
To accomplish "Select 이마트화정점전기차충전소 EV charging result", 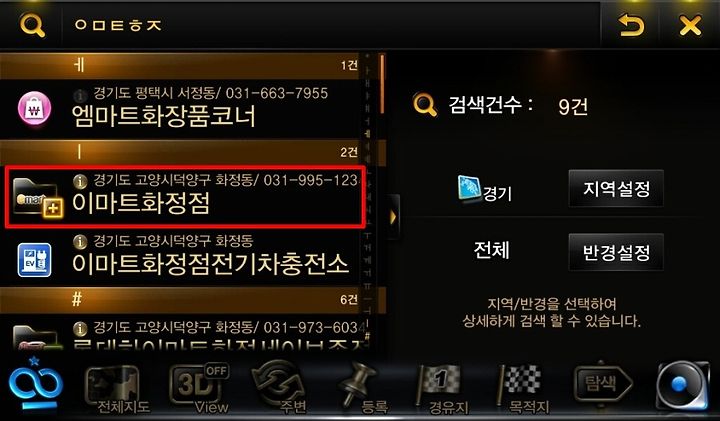I will click(184, 258).
